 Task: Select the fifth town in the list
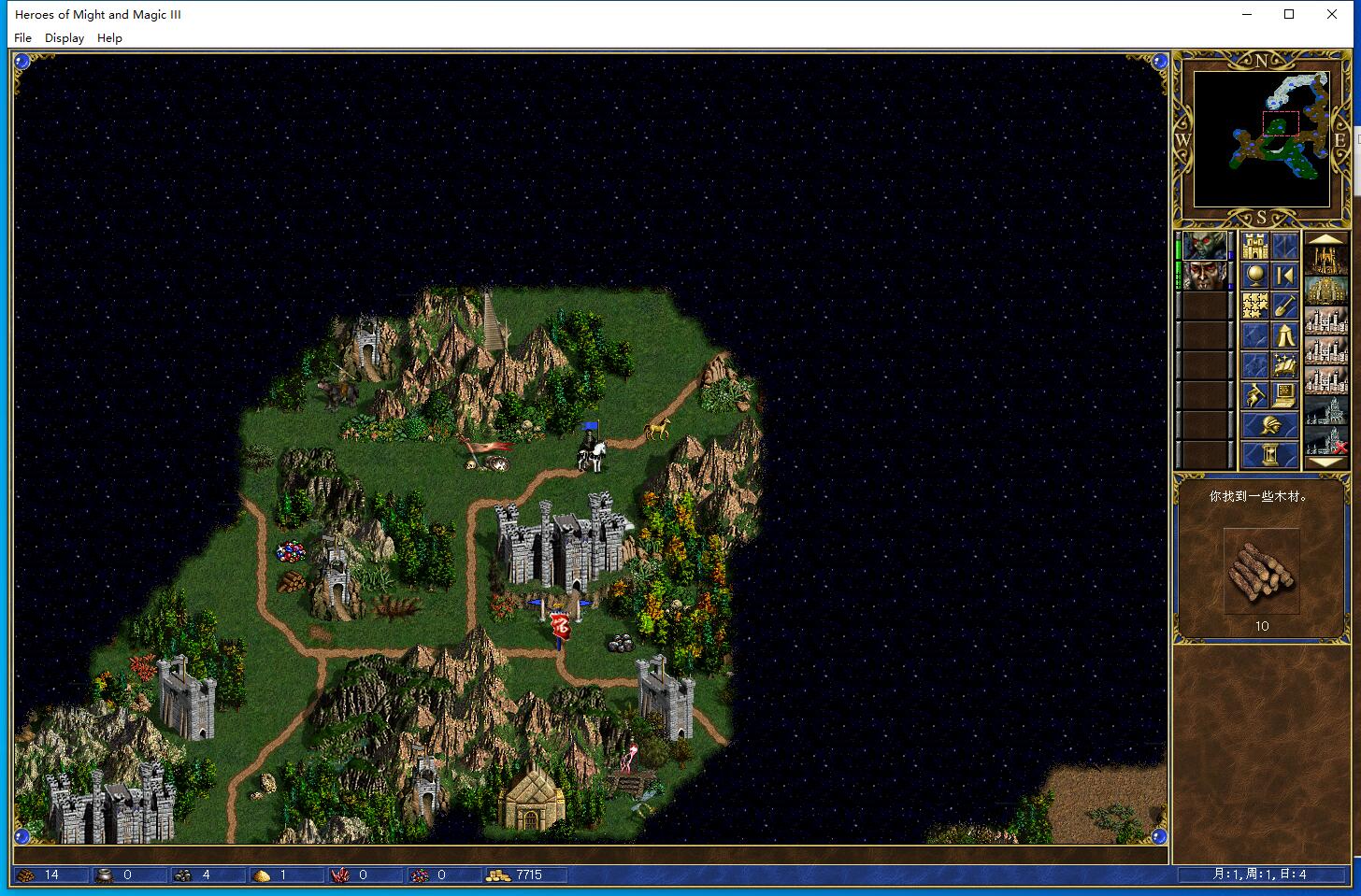pos(1326,380)
